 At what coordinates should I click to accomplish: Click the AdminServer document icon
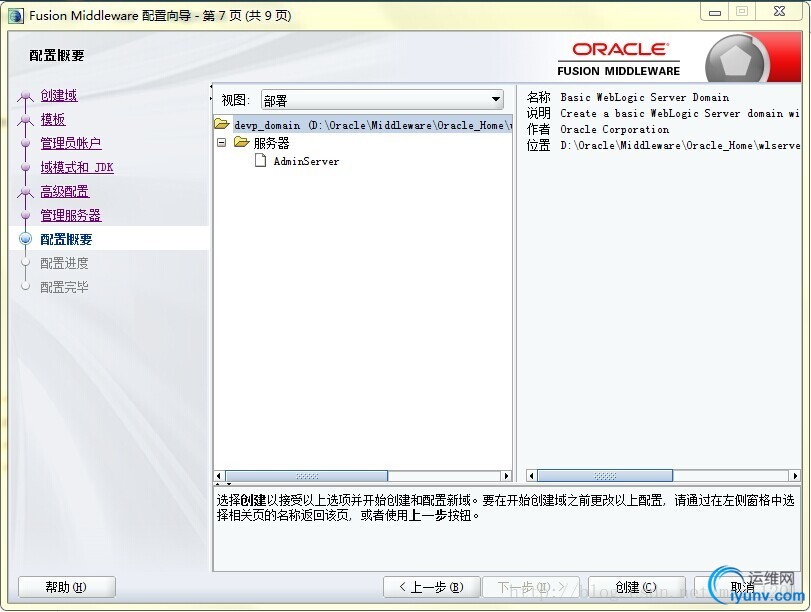click(261, 160)
